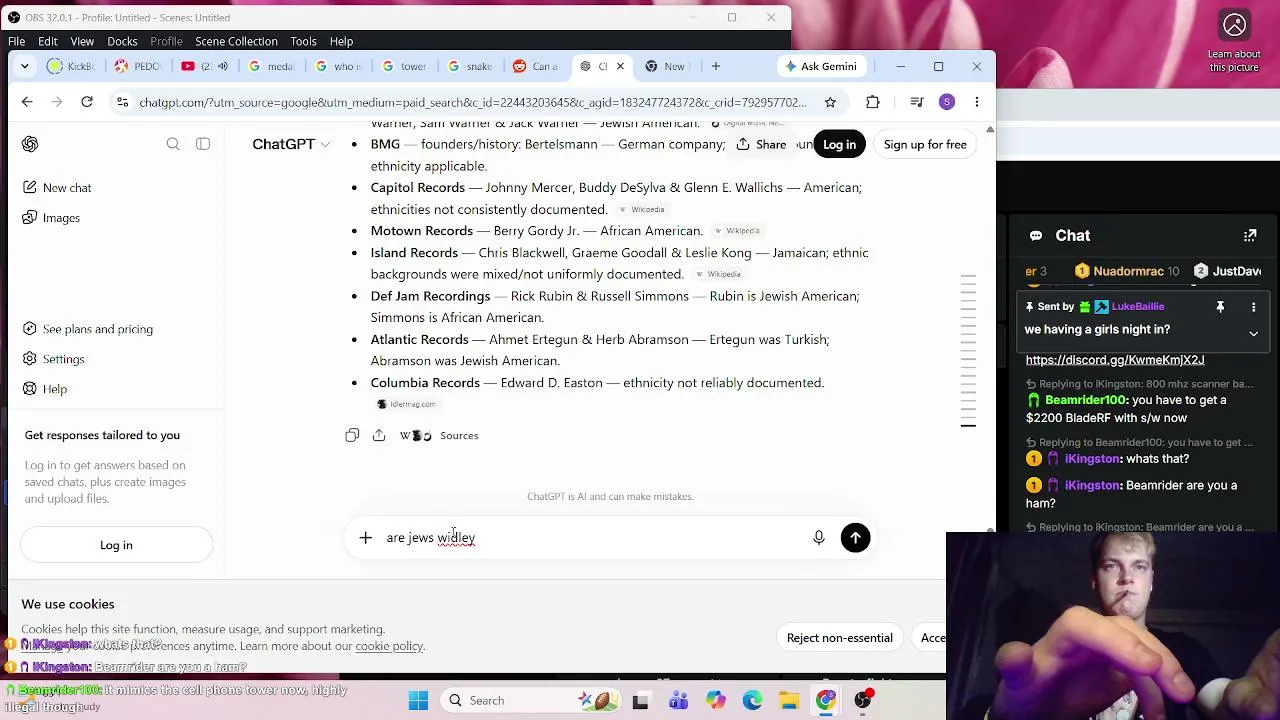Click the plus attach icon in composer

(x=365, y=538)
